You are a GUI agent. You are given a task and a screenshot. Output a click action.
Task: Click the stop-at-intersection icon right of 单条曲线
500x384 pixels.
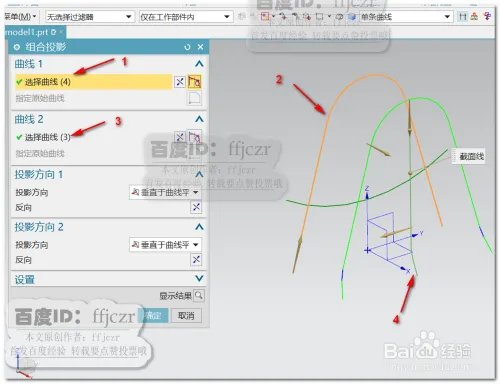(462, 16)
